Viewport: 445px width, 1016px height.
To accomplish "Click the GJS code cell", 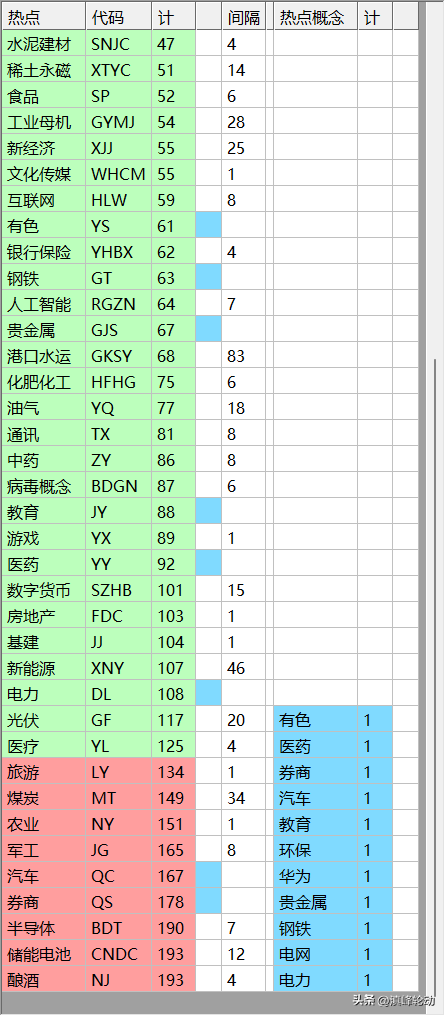I will (x=120, y=330).
